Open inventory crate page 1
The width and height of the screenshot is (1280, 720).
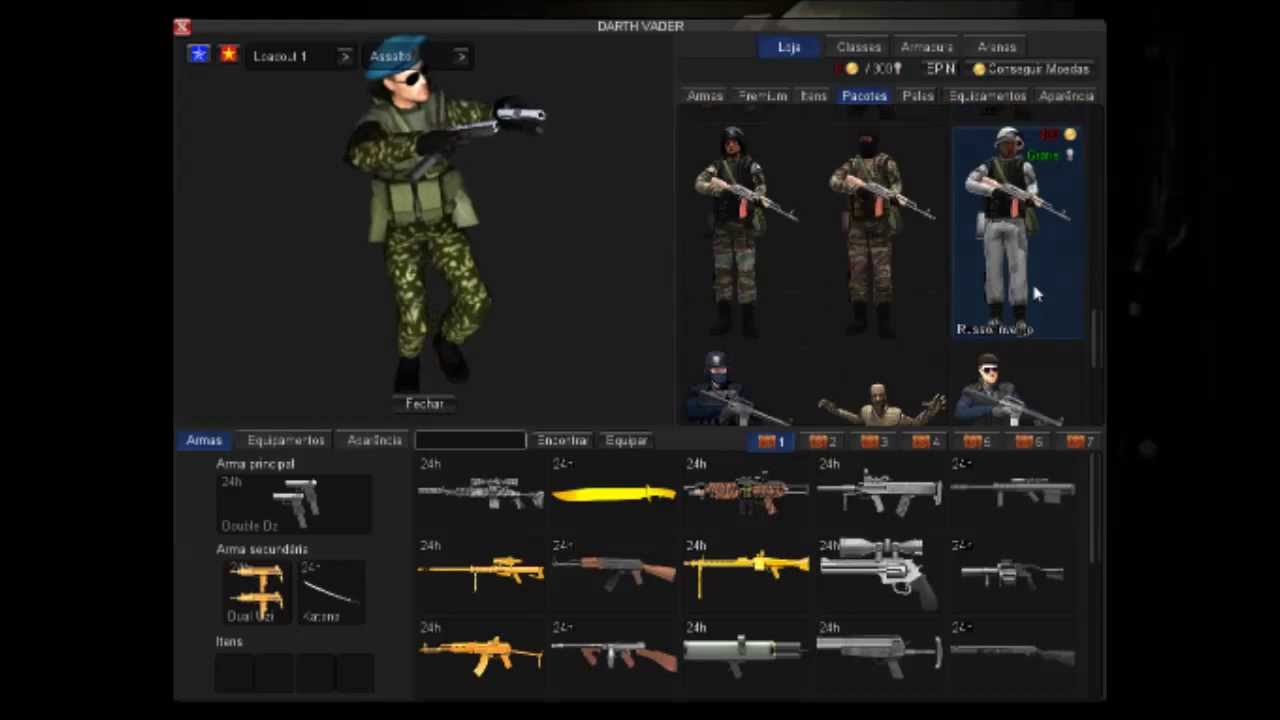(x=772, y=441)
